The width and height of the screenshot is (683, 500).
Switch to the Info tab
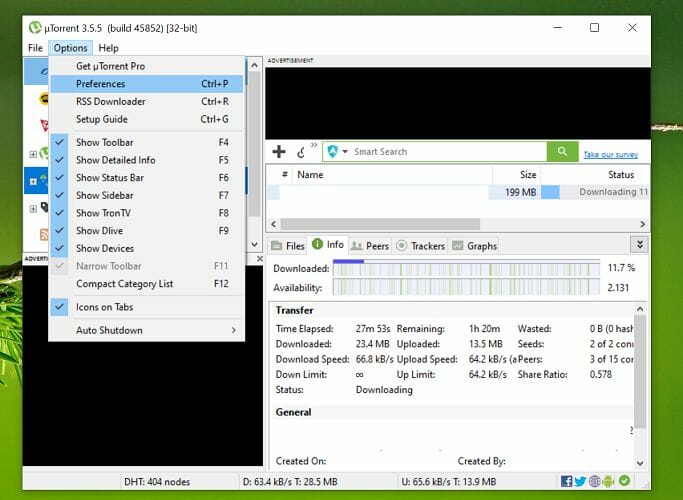pos(328,244)
